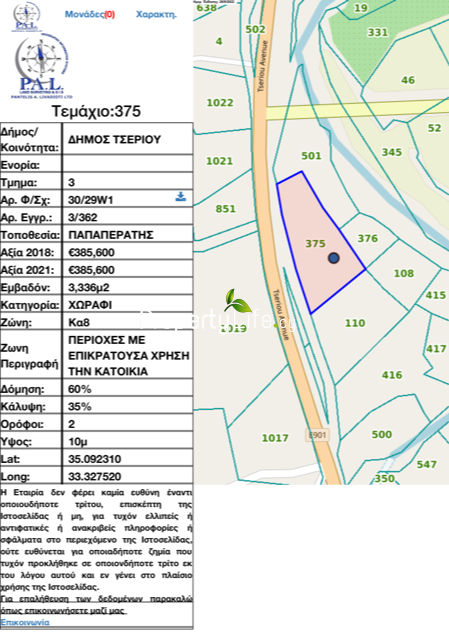Click parcel number 416
This screenshot has width=449, height=640.
click(392, 375)
